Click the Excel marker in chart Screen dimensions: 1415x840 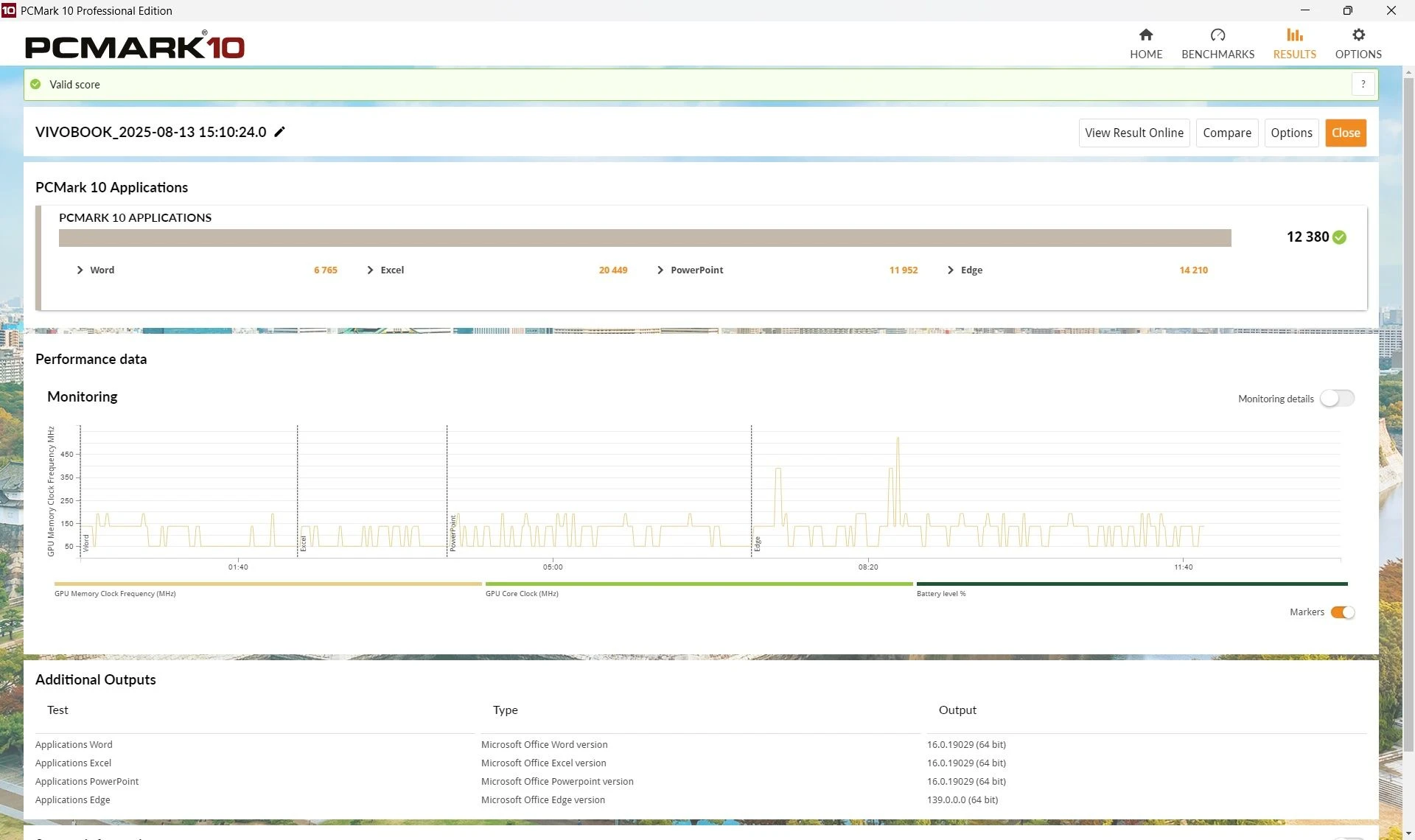point(303,543)
